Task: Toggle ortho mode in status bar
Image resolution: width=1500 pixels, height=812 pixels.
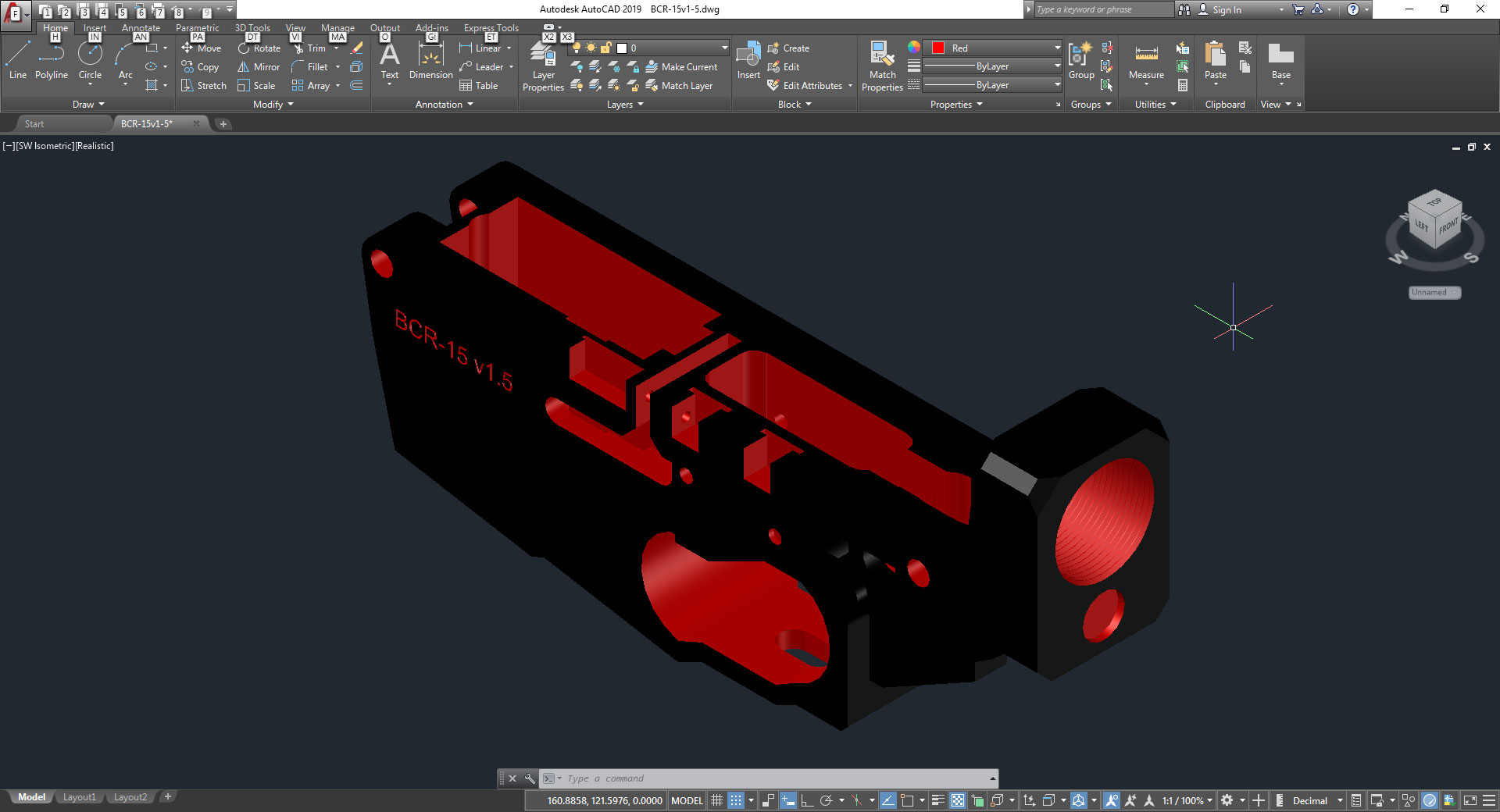Action: (x=807, y=800)
